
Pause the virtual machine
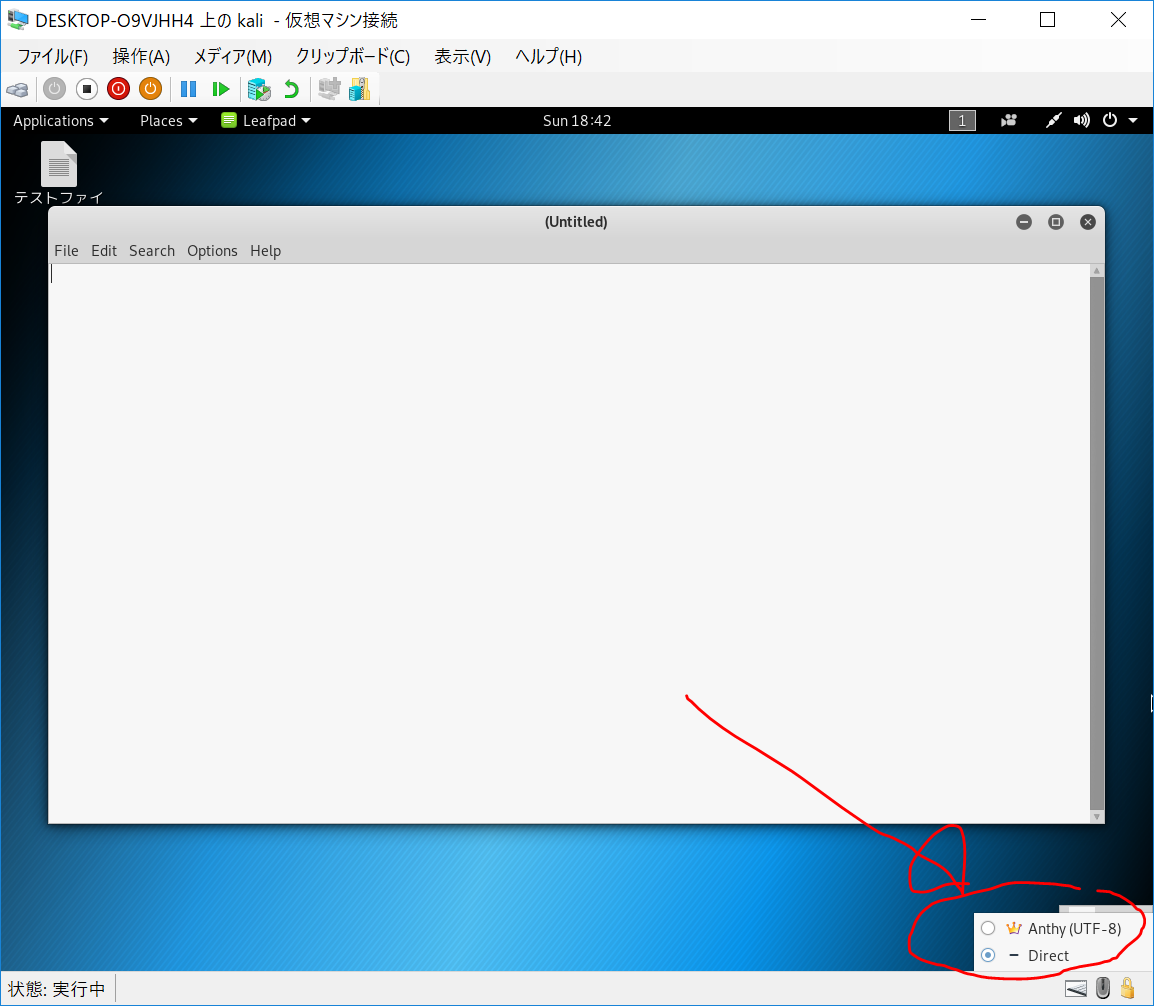[188, 89]
